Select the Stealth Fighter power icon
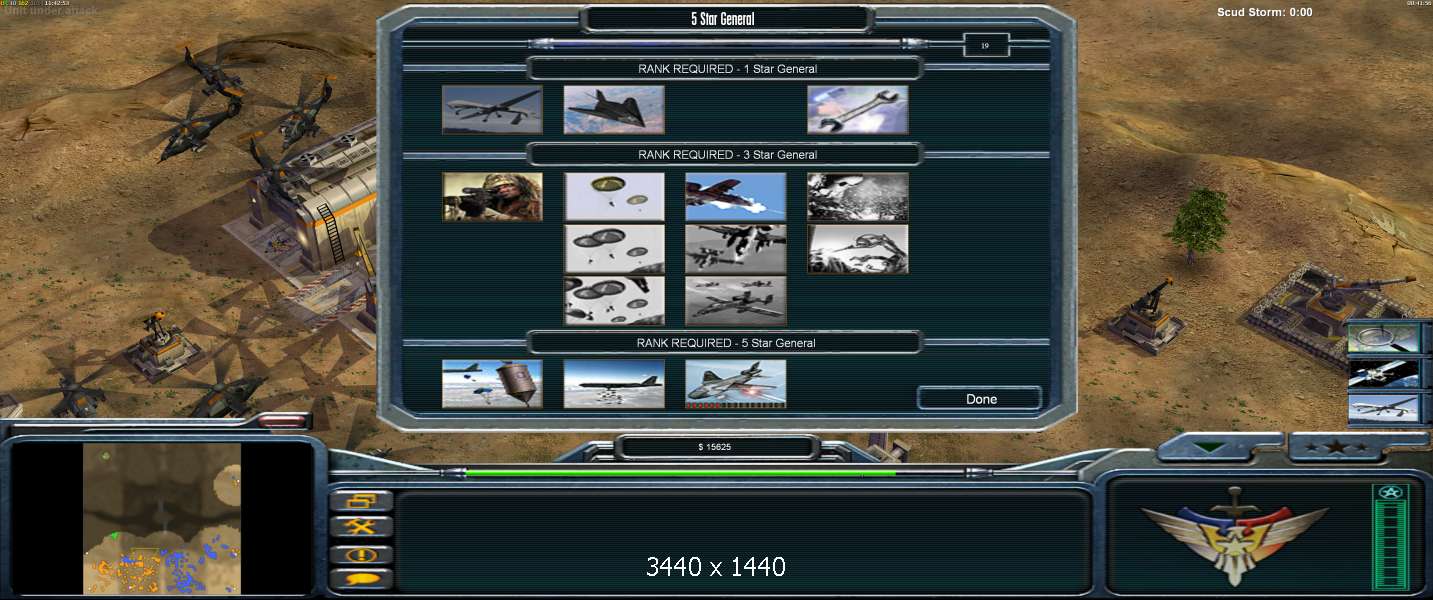The image size is (1433, 600). 614,109
